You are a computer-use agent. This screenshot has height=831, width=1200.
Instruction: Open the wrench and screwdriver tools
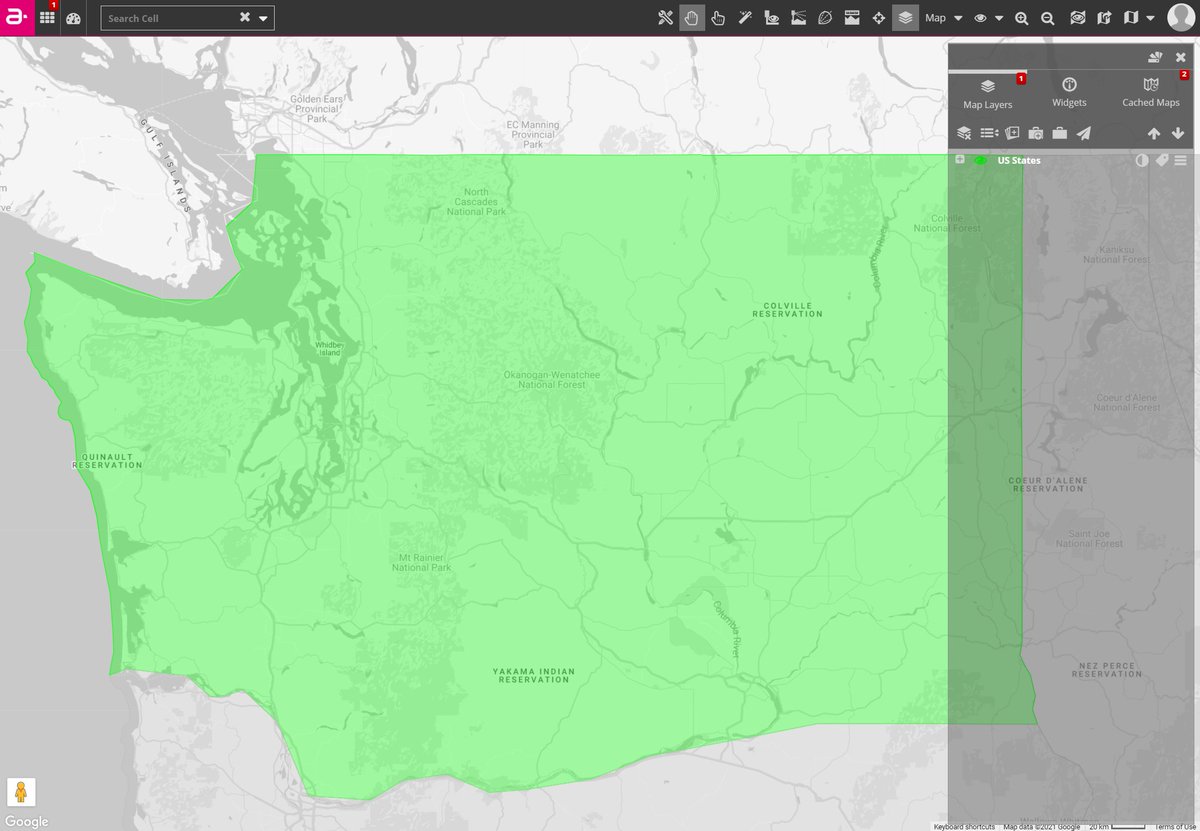point(666,18)
